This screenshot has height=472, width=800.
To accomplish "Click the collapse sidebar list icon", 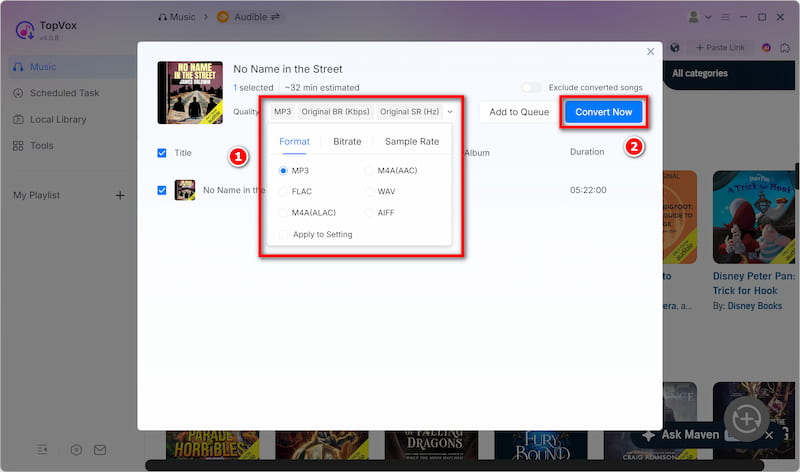I will coord(42,450).
